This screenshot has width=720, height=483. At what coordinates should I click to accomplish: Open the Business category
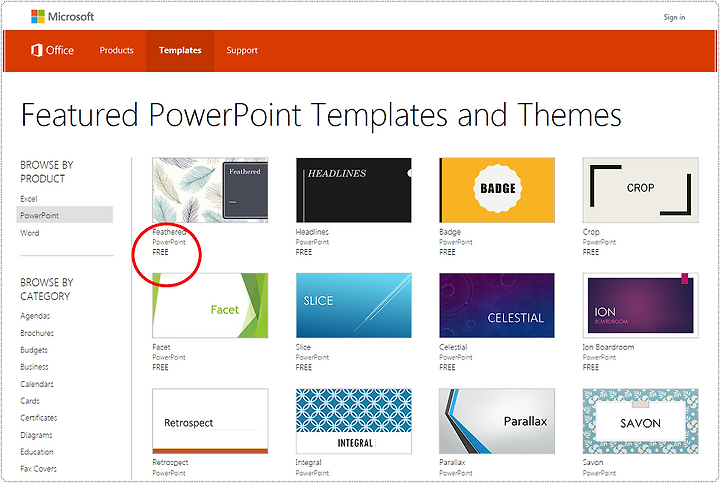tap(34, 367)
